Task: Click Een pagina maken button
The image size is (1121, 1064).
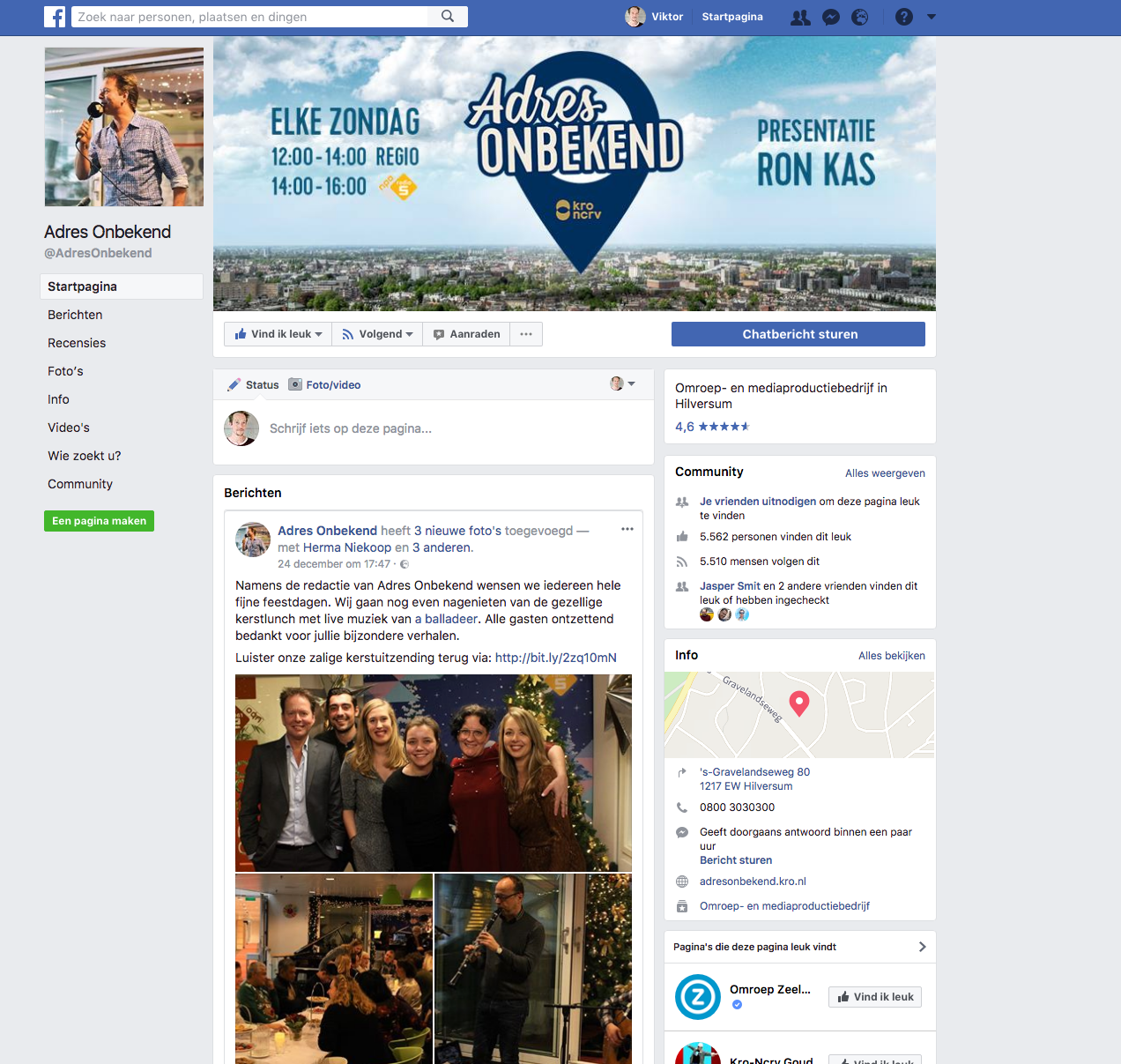Action: [99, 521]
